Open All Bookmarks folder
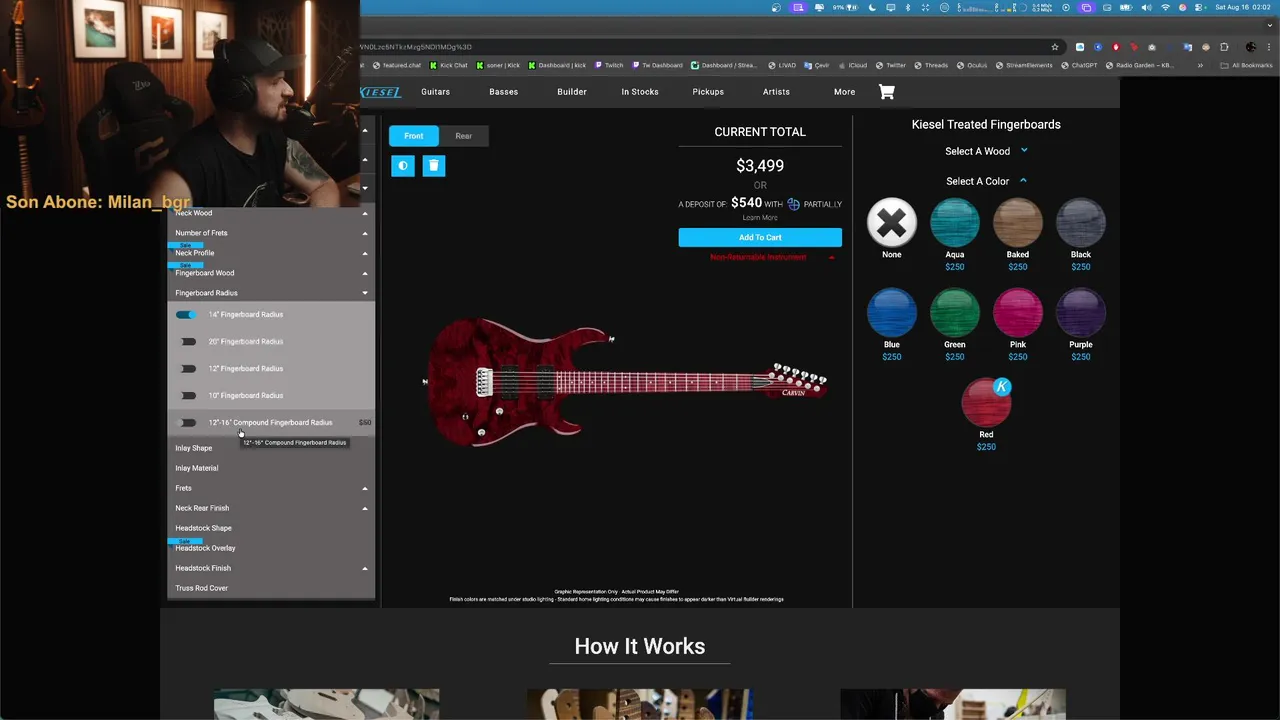Image resolution: width=1280 pixels, height=720 pixels. pyautogui.click(x=1247, y=65)
